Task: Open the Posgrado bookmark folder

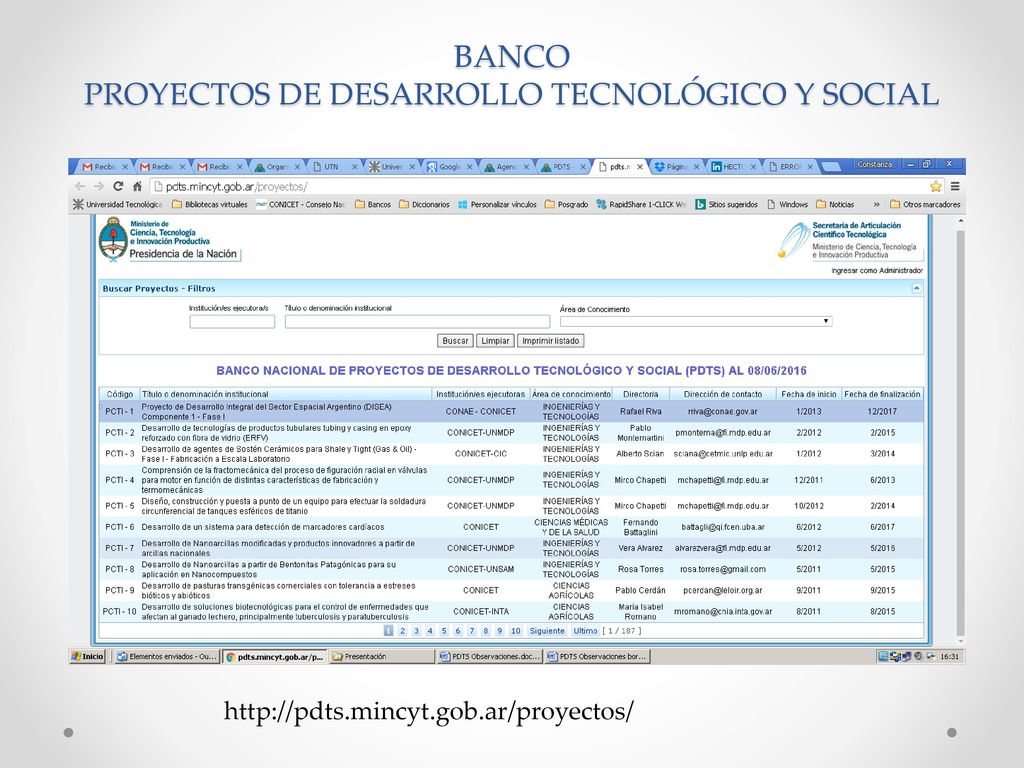Action: tap(566, 204)
